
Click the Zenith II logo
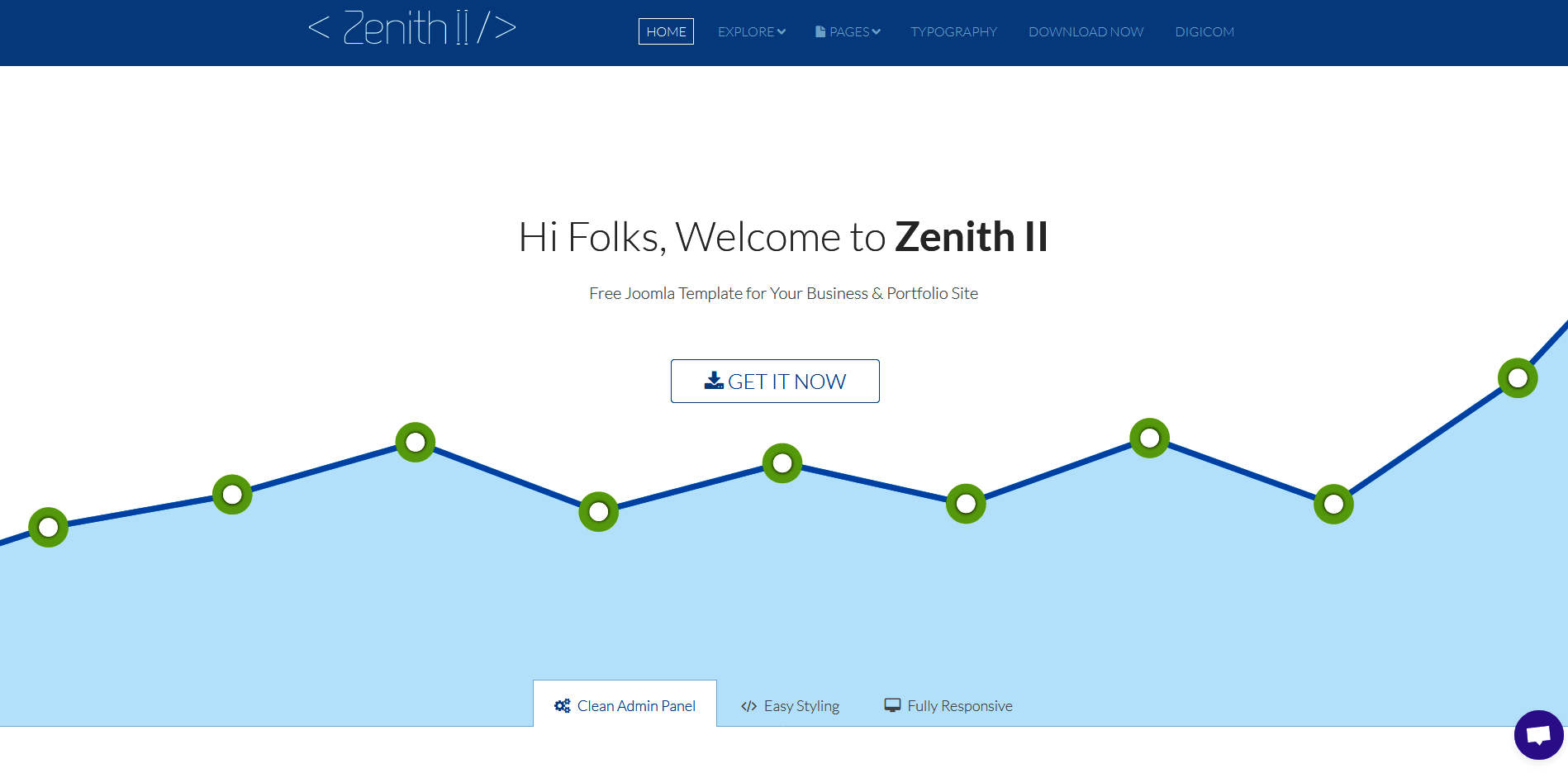[x=411, y=29]
